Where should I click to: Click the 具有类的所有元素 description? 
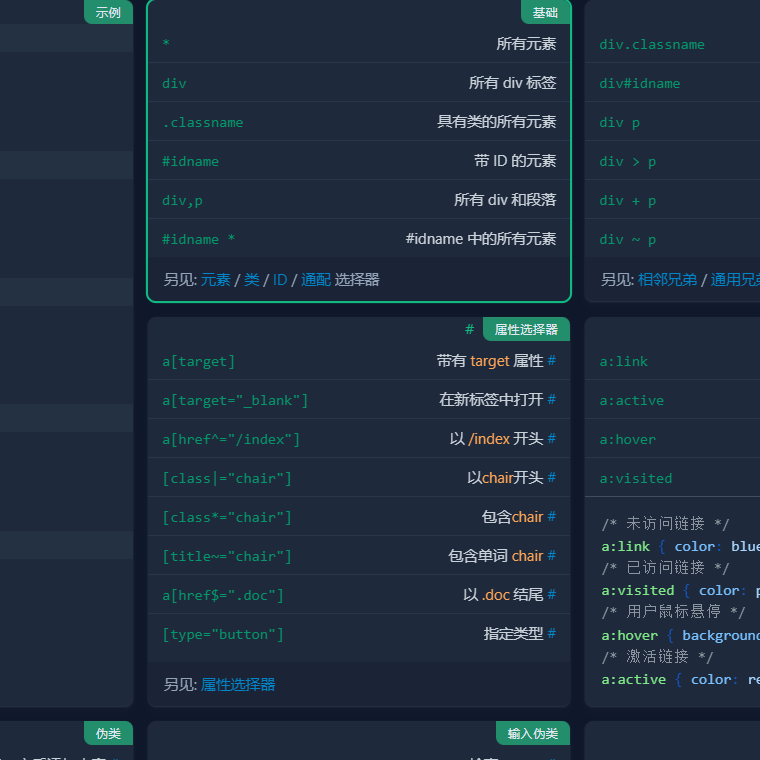click(x=496, y=122)
